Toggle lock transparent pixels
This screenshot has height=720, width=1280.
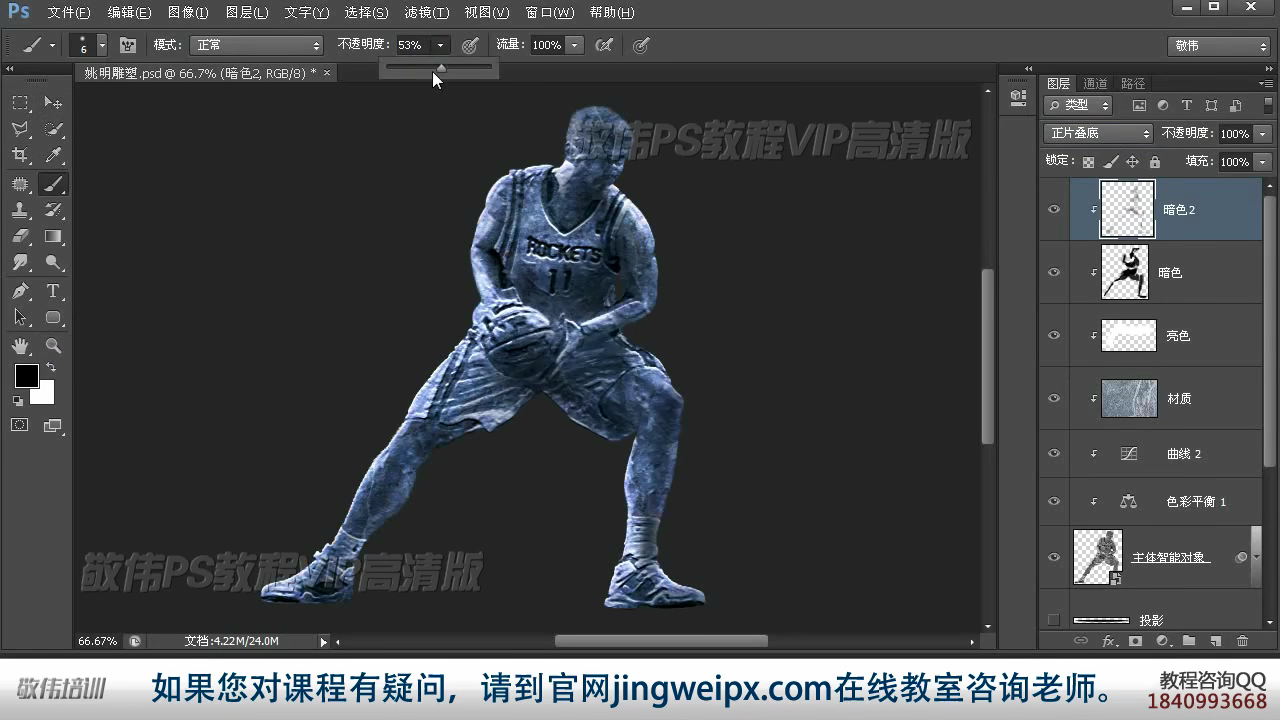point(1088,161)
